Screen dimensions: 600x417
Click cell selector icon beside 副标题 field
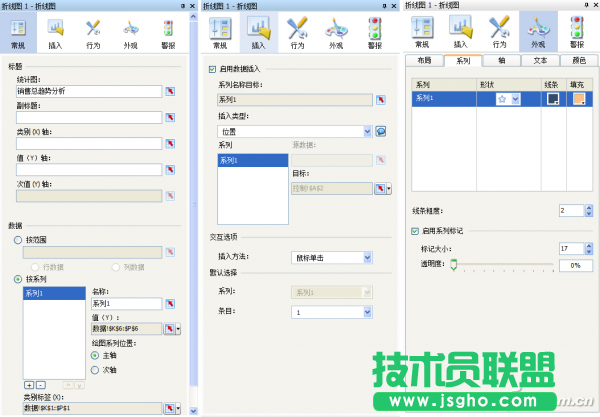(x=170, y=117)
